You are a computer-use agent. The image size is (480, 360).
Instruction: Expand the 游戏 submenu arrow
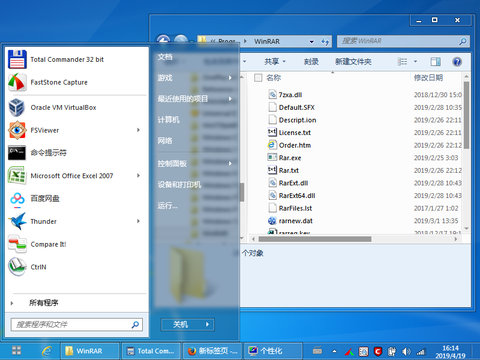[x=230, y=78]
